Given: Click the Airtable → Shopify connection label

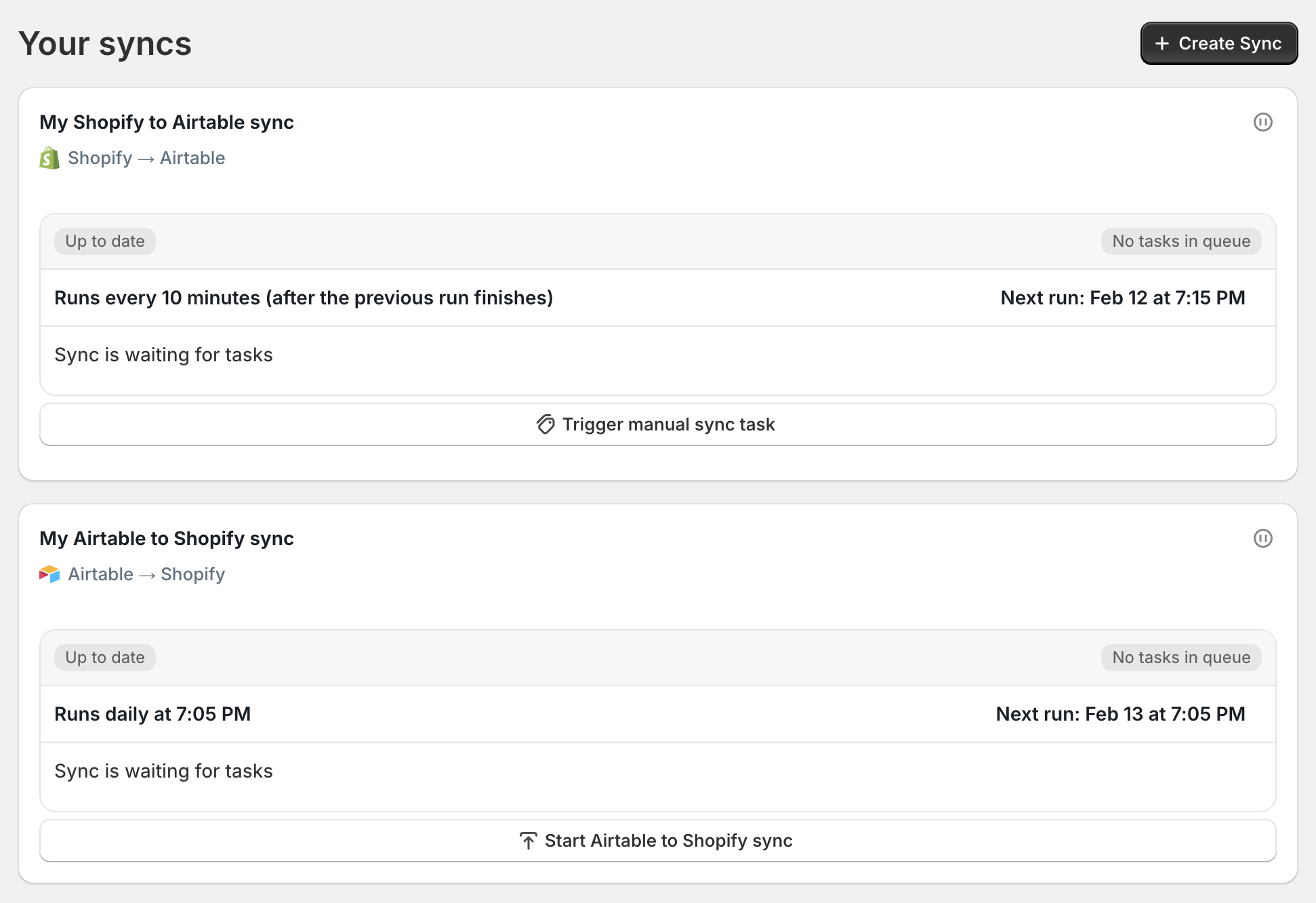Looking at the screenshot, I should [146, 574].
